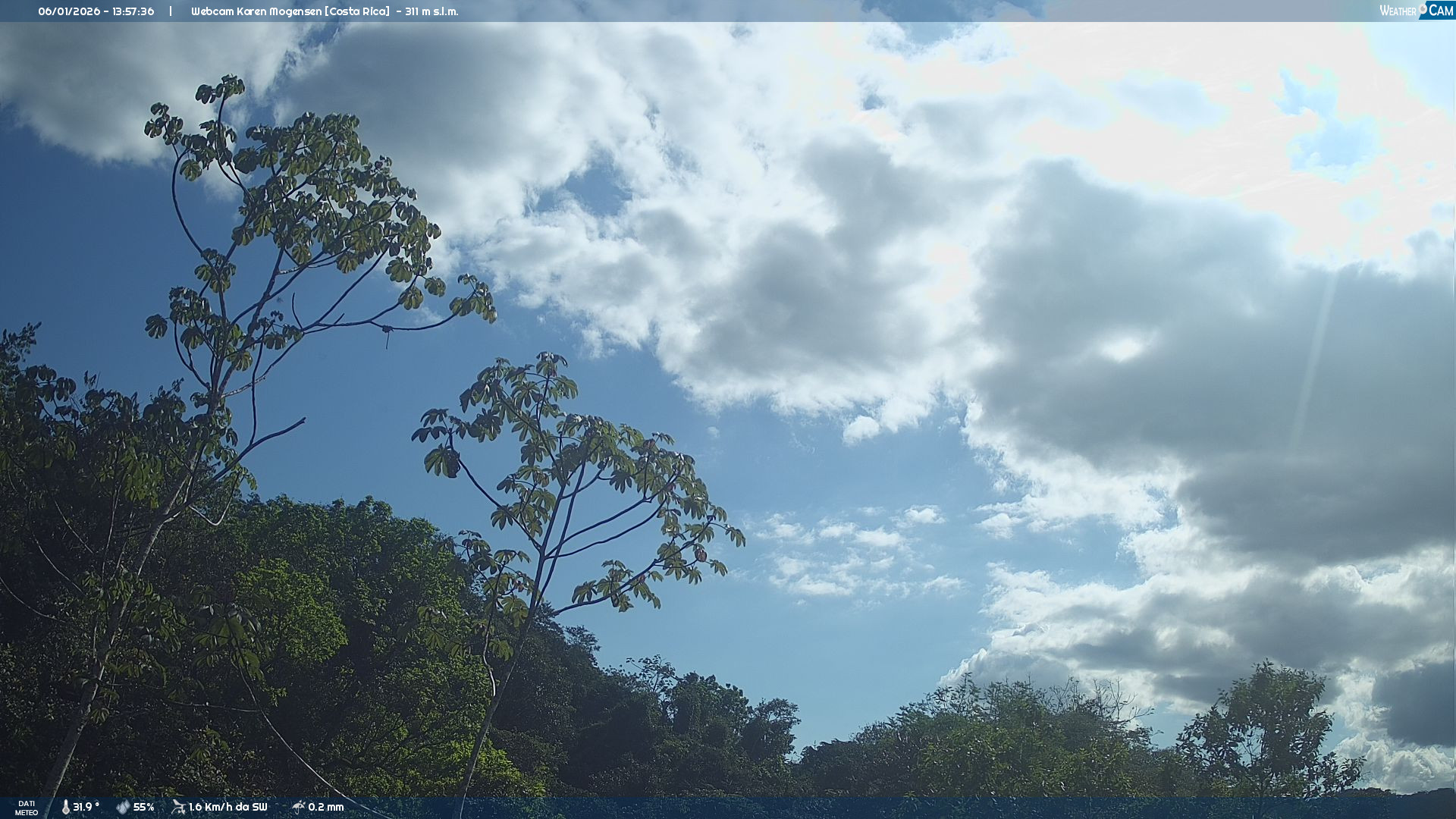Click the humidity water drops icon

pos(123,808)
